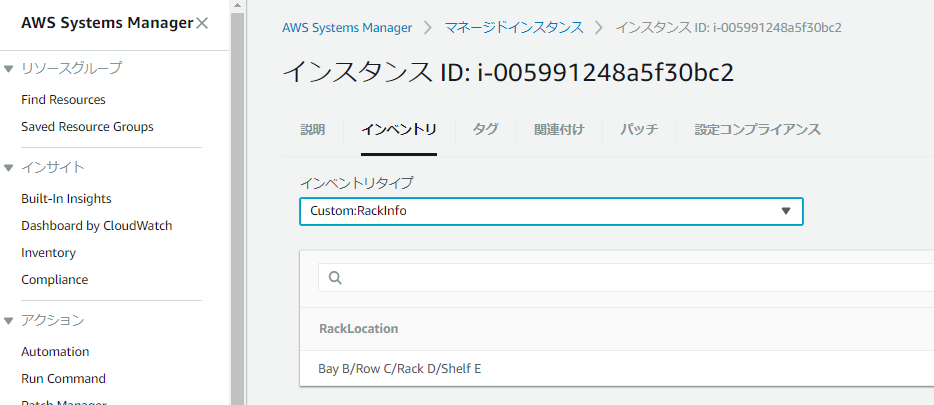This screenshot has height=405, width=934.
Task: Open the Custom:RackInfo inventory type dropdown
Action: click(x=551, y=211)
